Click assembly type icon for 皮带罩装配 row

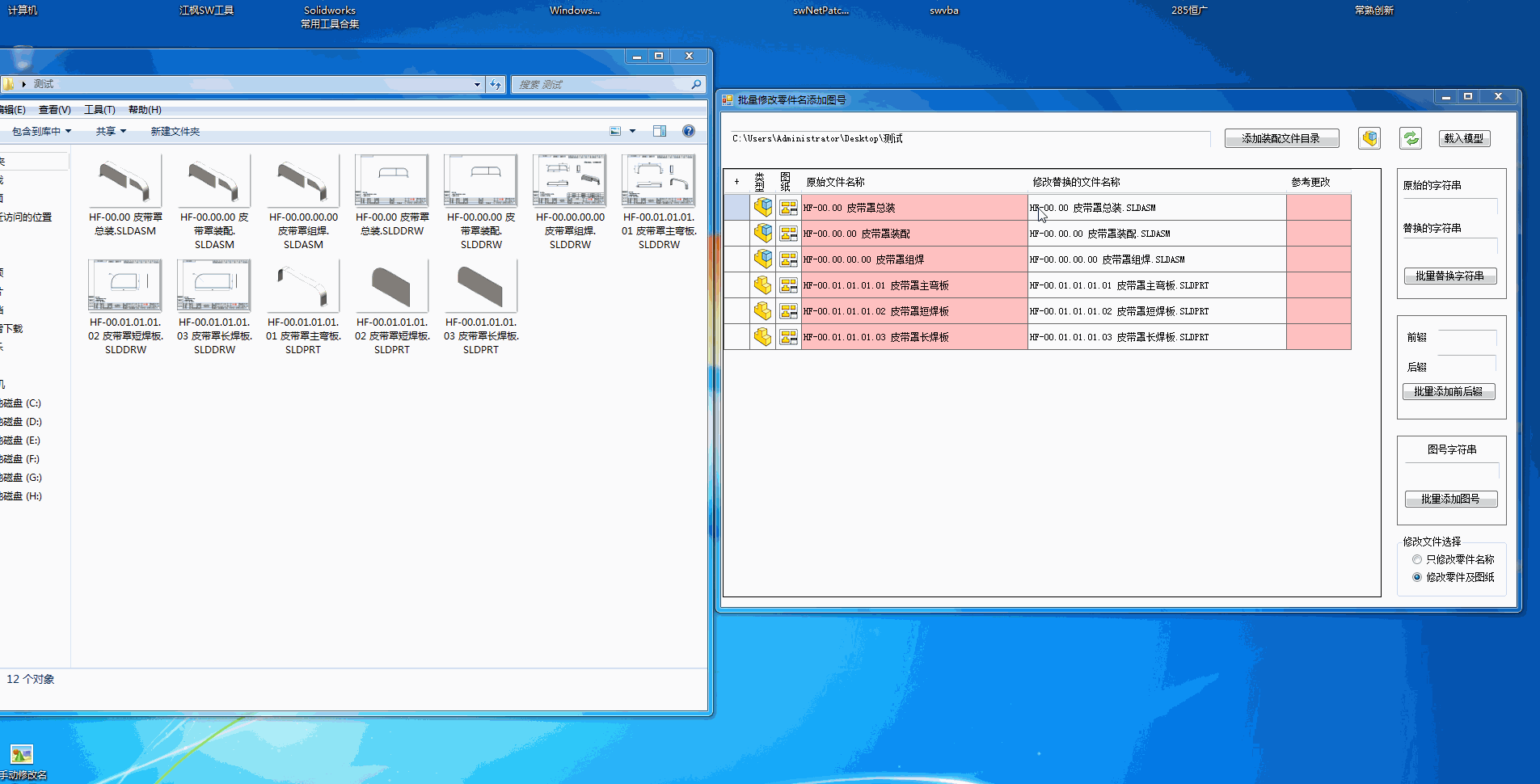pyautogui.click(x=762, y=233)
